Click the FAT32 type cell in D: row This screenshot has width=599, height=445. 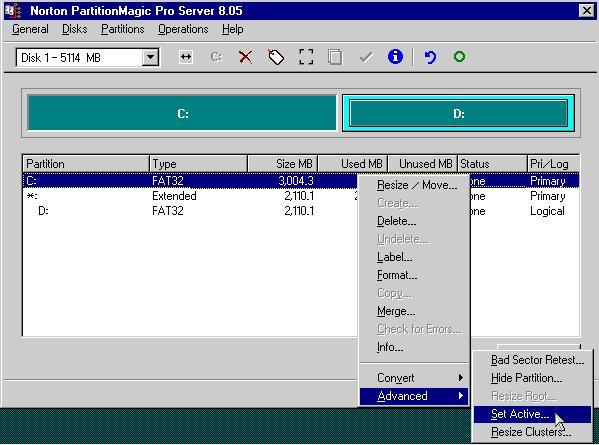point(168,211)
